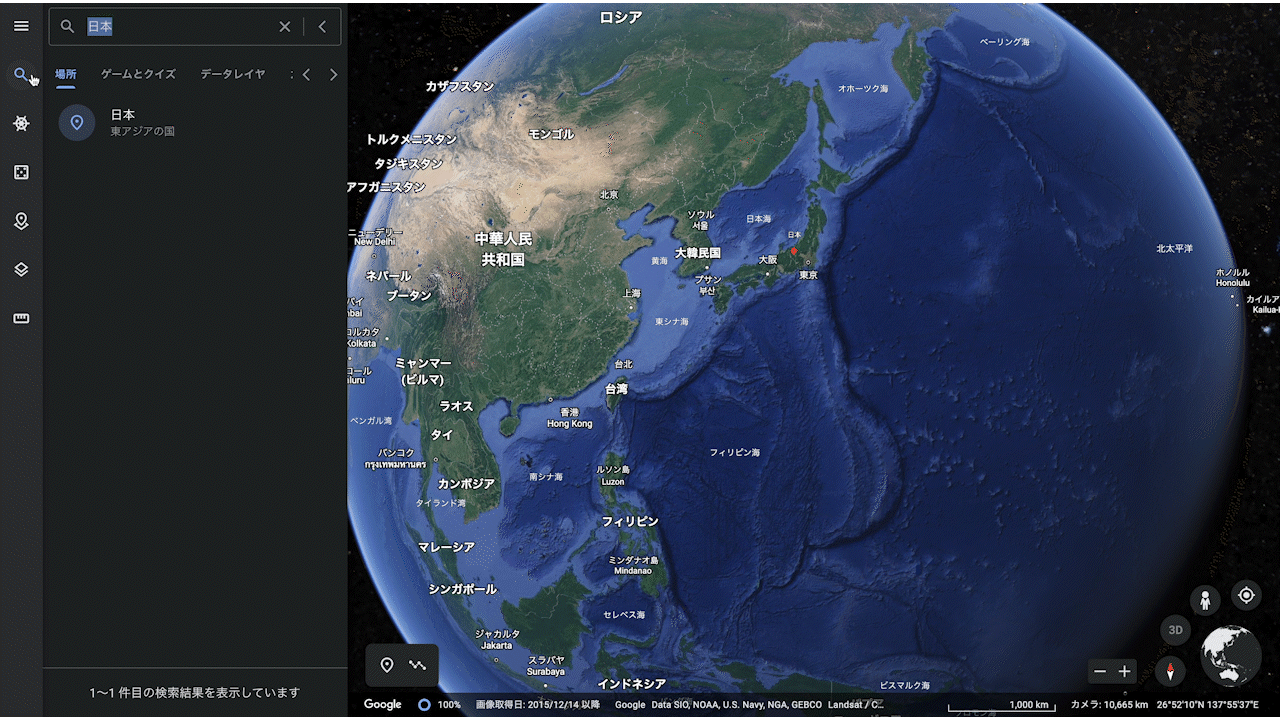Zoom in with the plus button

coord(1125,671)
